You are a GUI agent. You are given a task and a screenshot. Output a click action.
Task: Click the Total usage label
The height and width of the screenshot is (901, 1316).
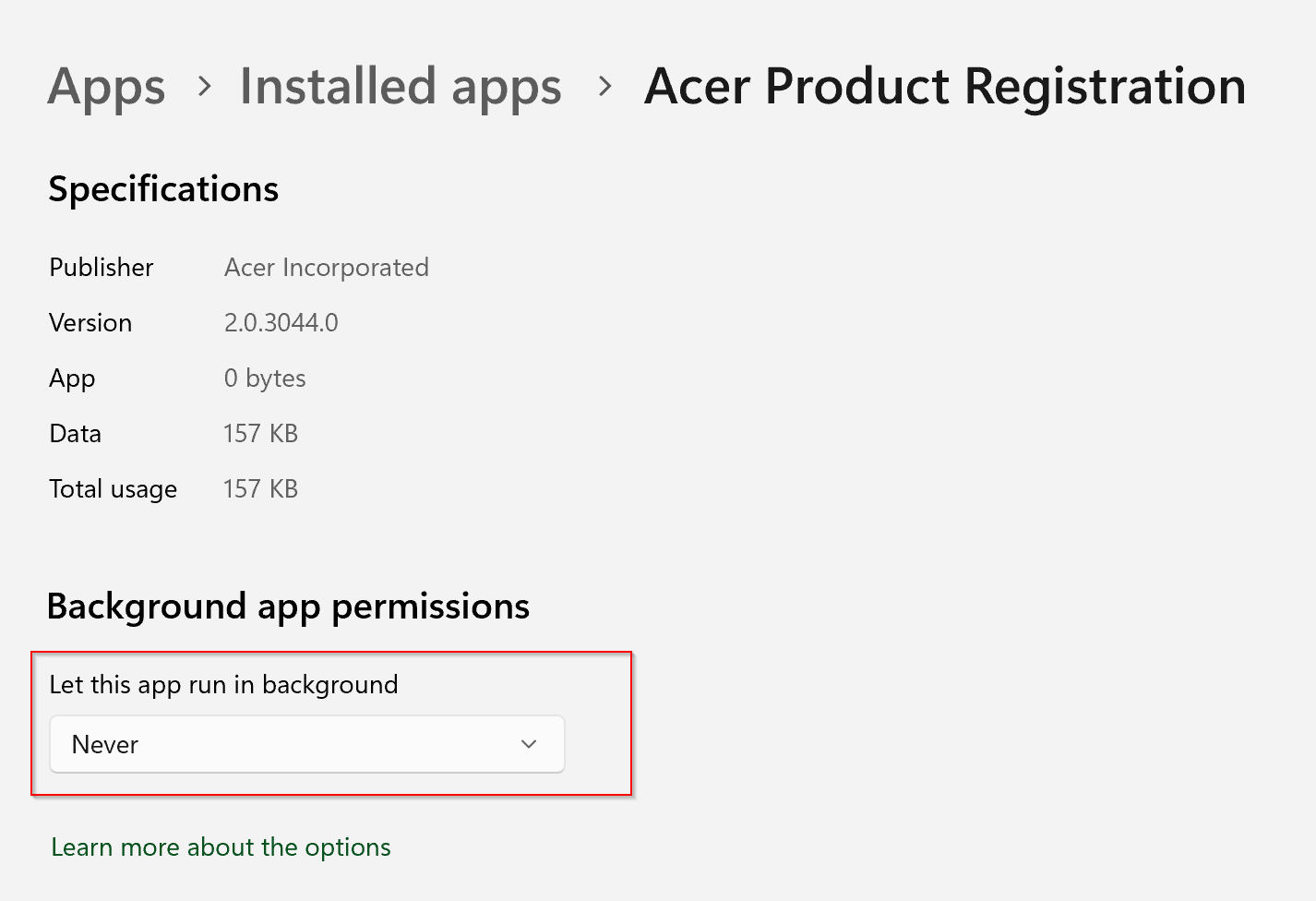point(113,489)
